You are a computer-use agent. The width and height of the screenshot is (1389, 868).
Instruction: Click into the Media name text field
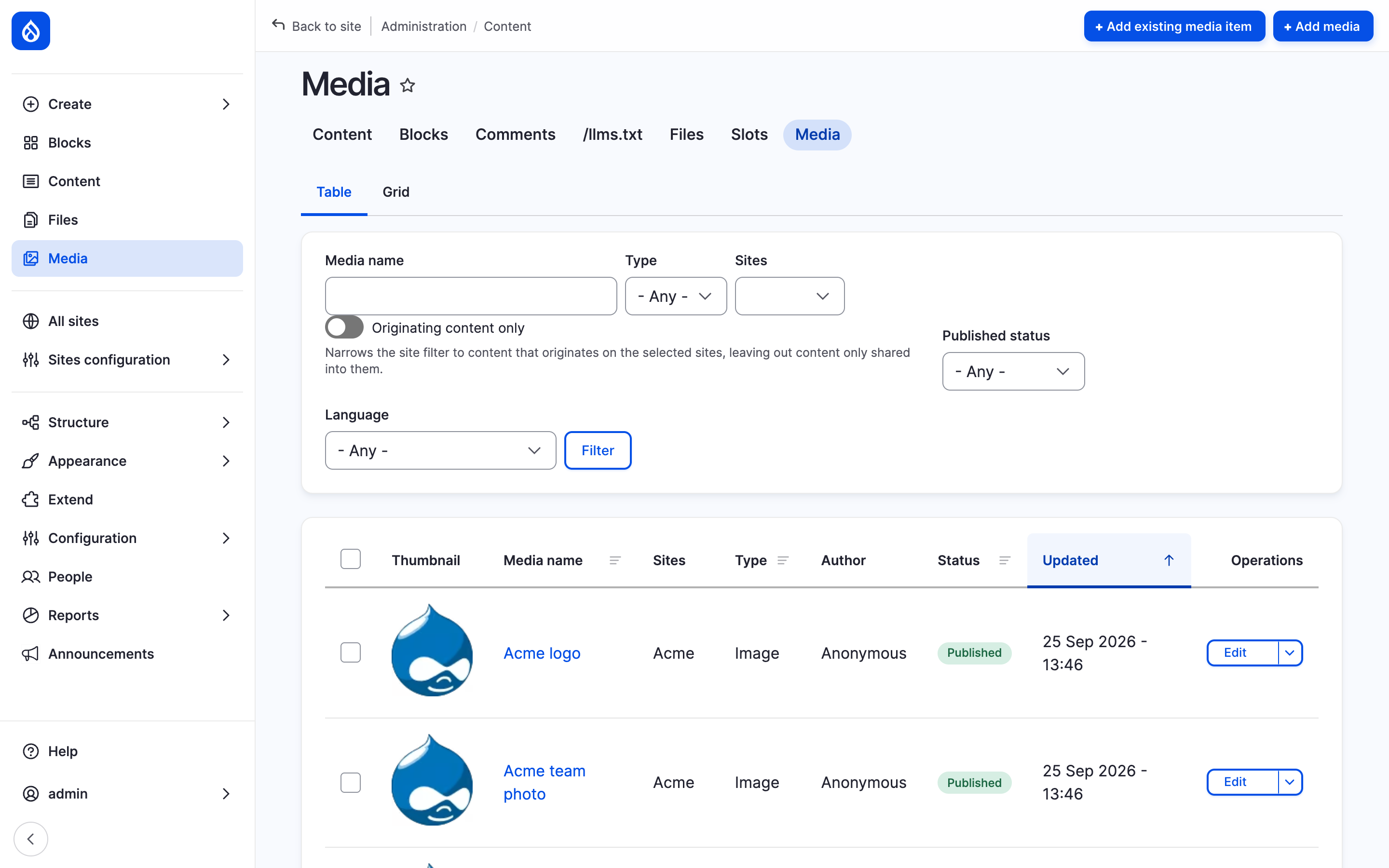click(471, 296)
